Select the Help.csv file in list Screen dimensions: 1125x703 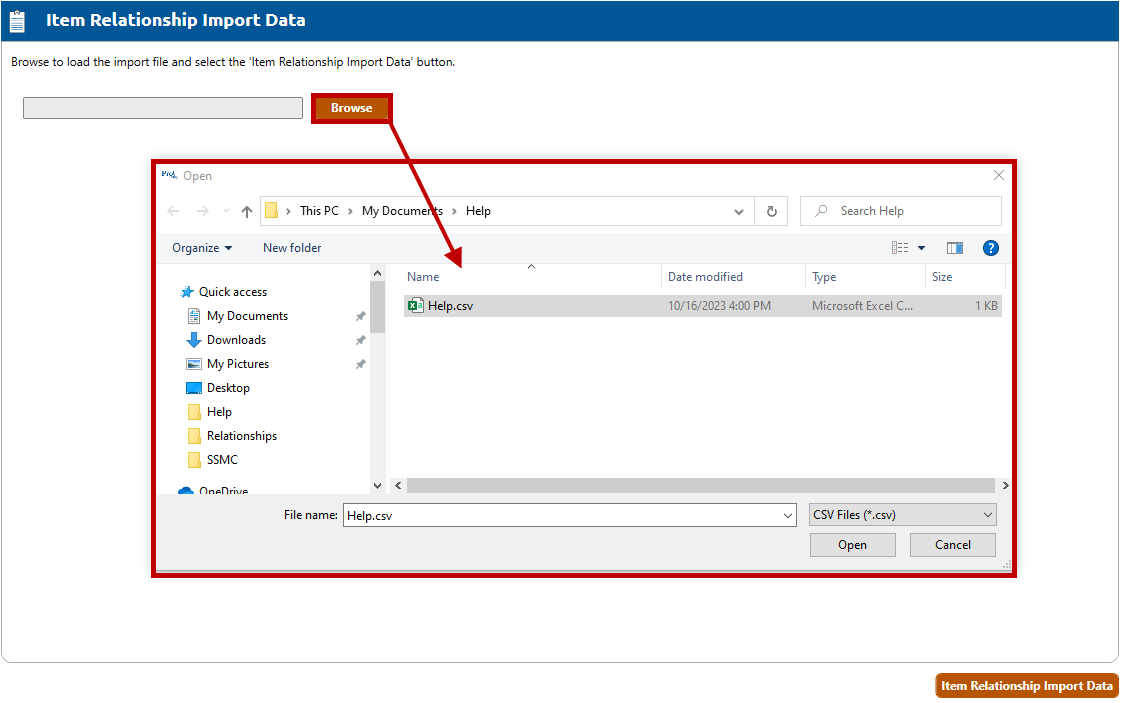coord(450,306)
